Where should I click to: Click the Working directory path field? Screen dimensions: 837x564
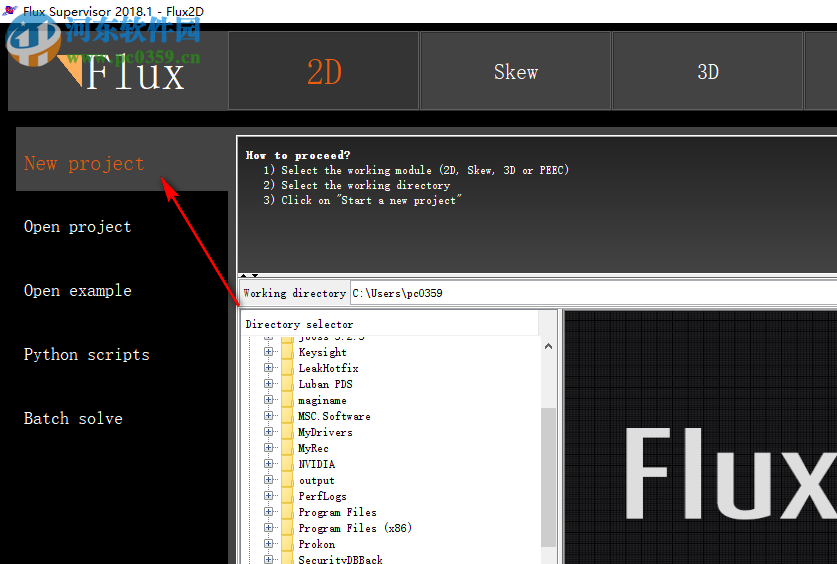pyautogui.click(x=593, y=293)
